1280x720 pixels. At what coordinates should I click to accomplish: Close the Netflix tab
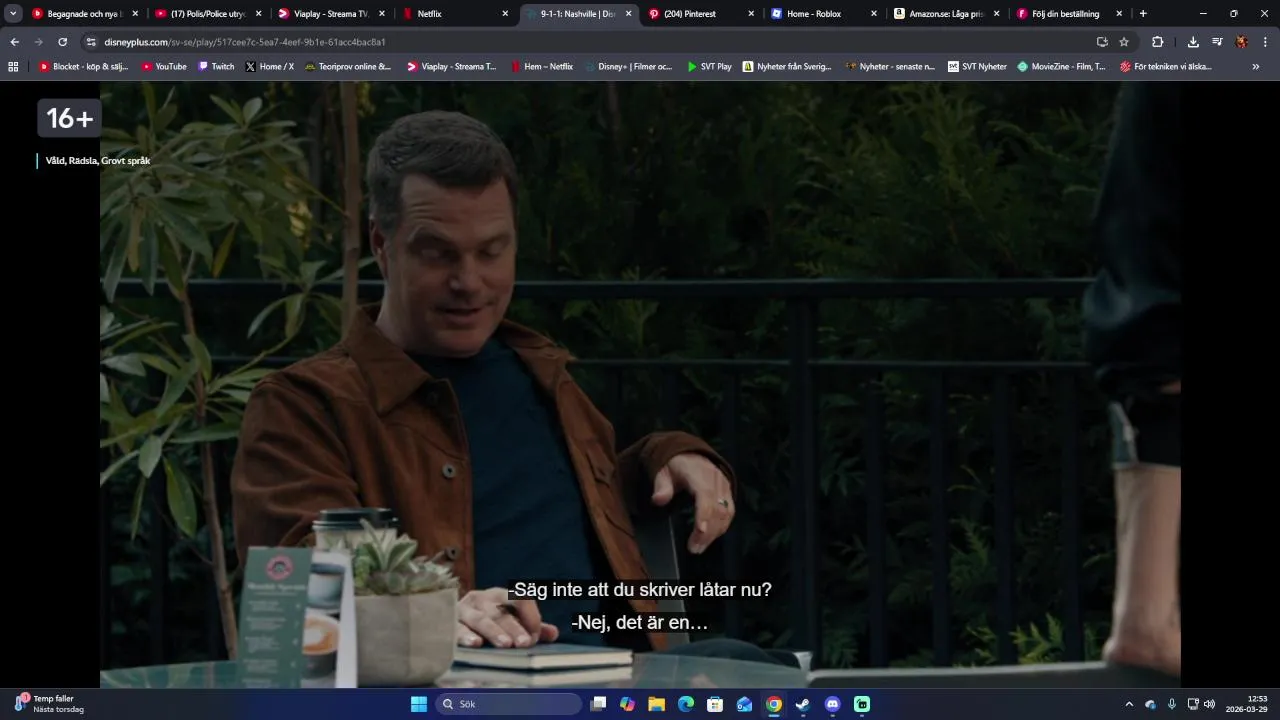505,14
